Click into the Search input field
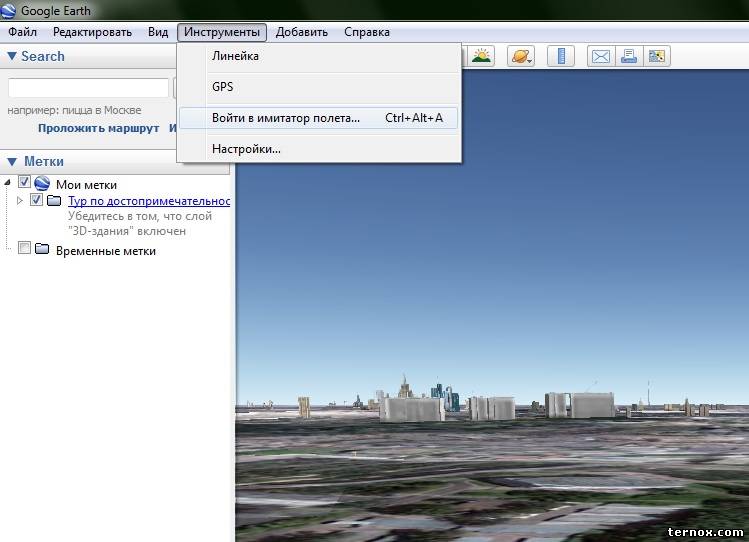 tap(88, 88)
